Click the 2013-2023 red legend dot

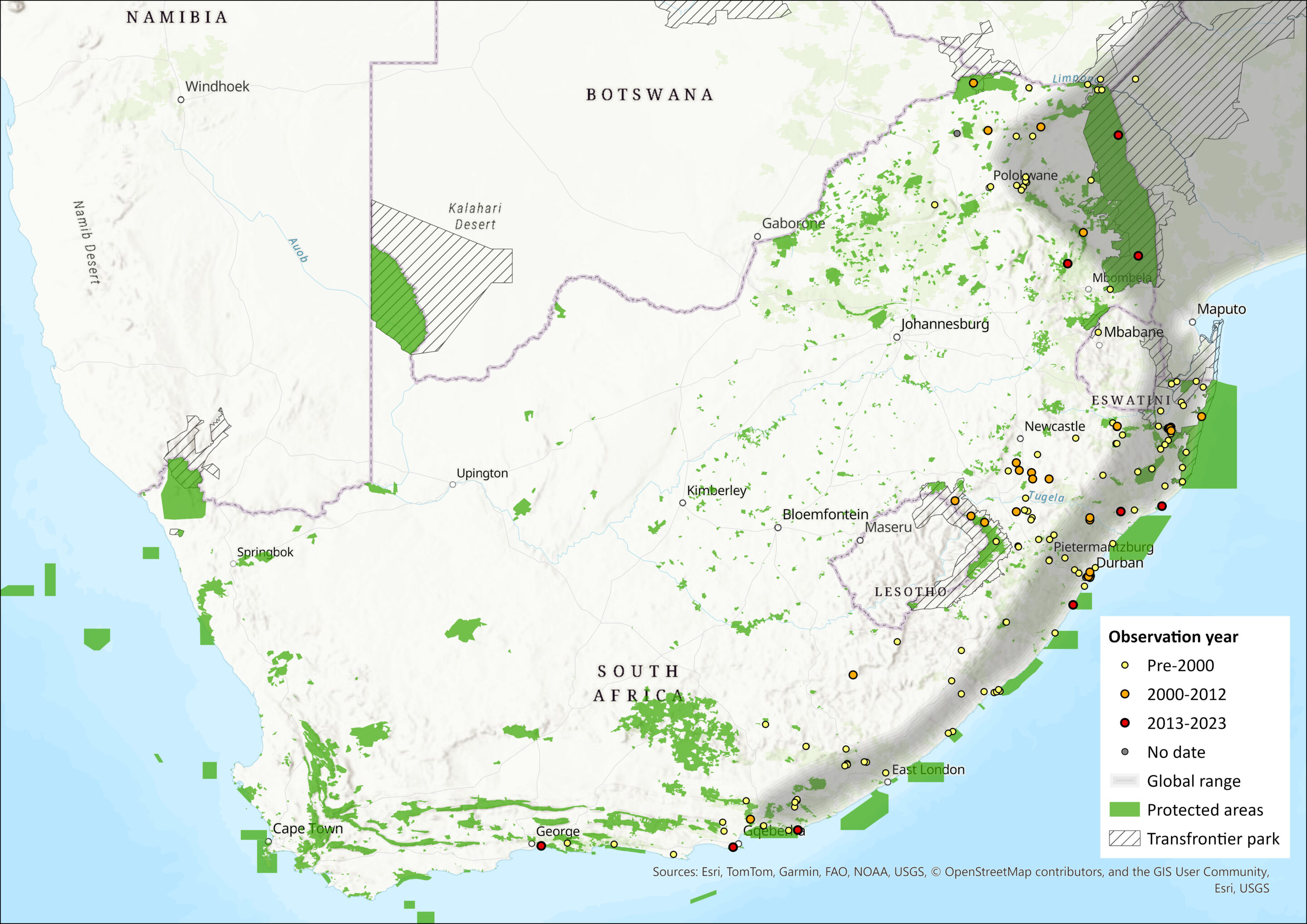tap(1125, 723)
